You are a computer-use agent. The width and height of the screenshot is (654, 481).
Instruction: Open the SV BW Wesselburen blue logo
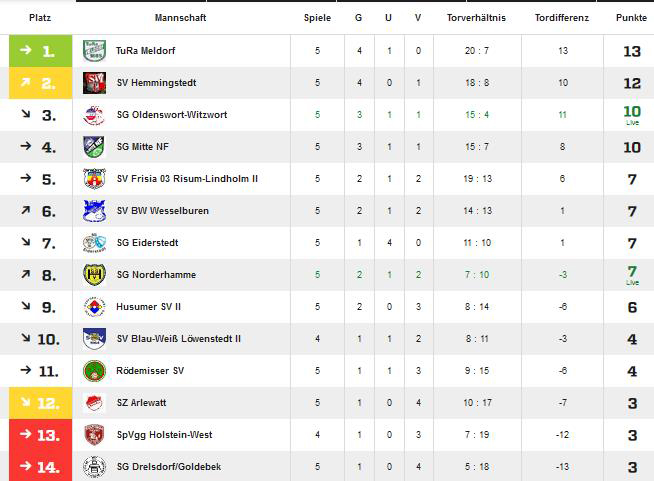pos(94,211)
